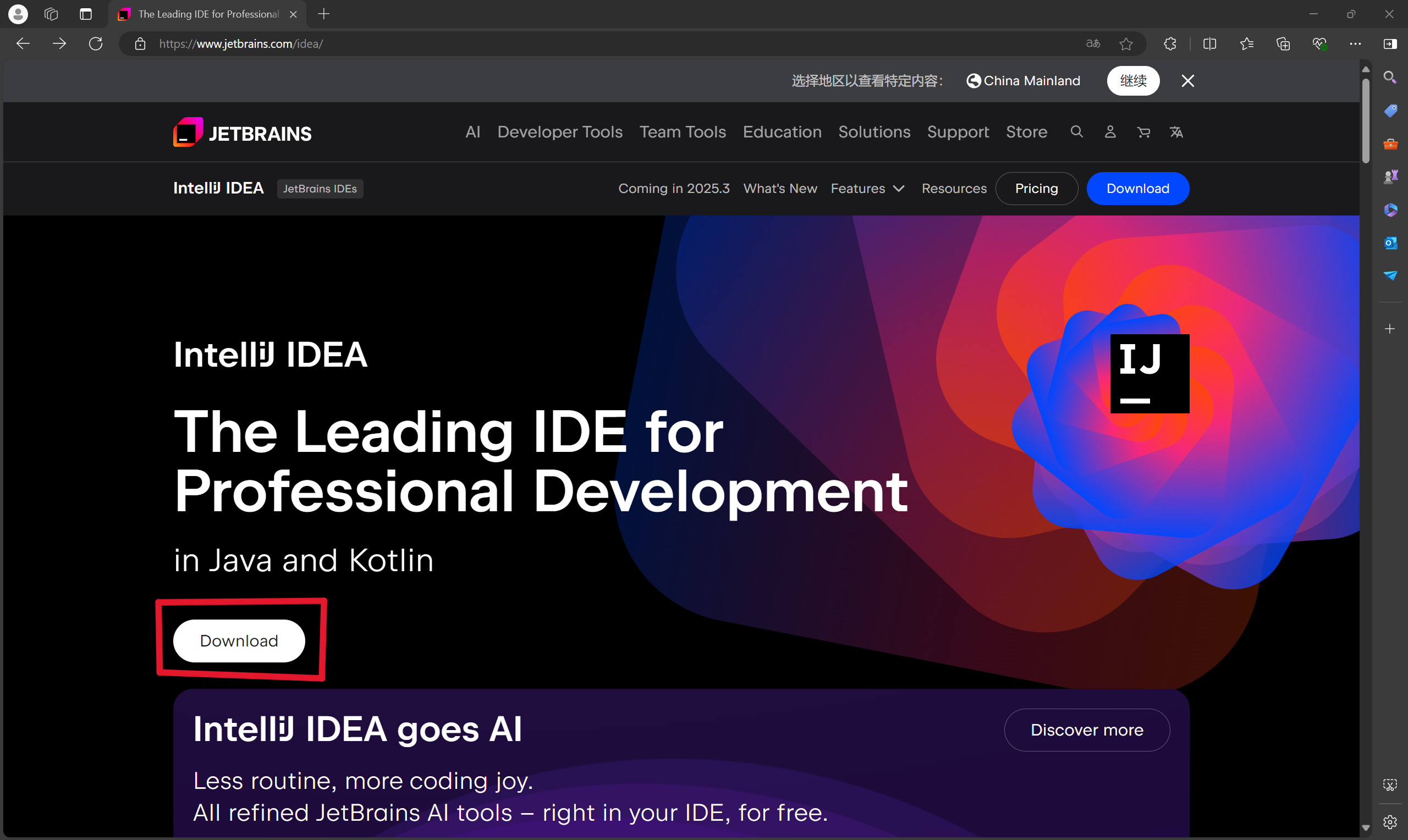Screen dimensions: 1408x840
Task: Expand the Features dropdown menu
Action: point(867,189)
